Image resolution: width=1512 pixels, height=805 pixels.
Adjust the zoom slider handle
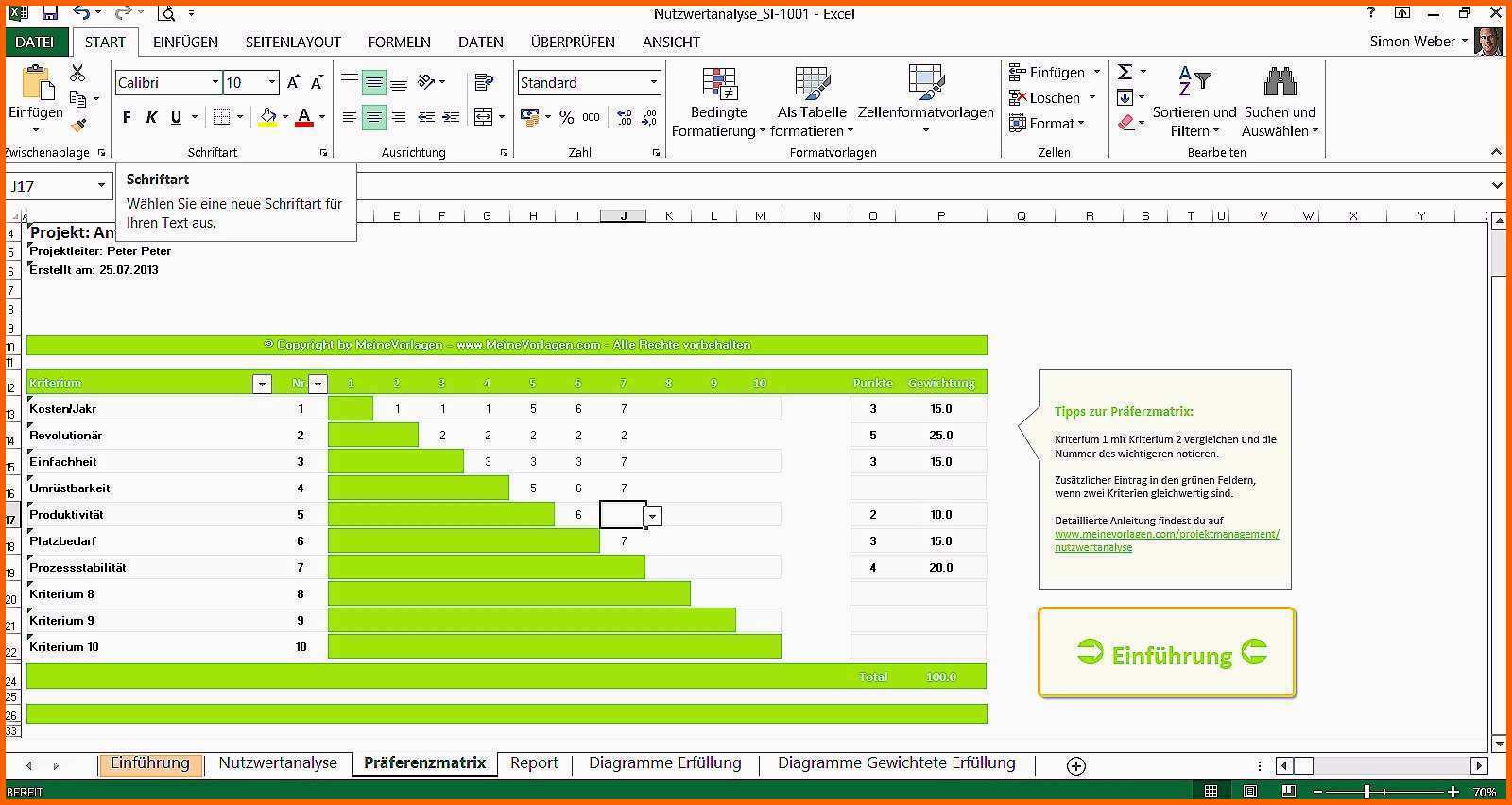[x=1366, y=791]
